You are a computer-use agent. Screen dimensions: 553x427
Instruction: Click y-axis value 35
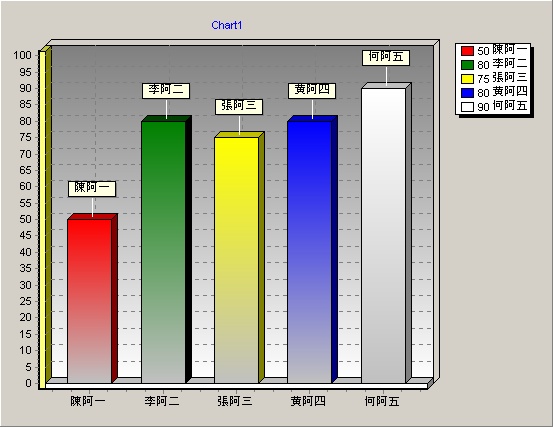click(x=25, y=268)
